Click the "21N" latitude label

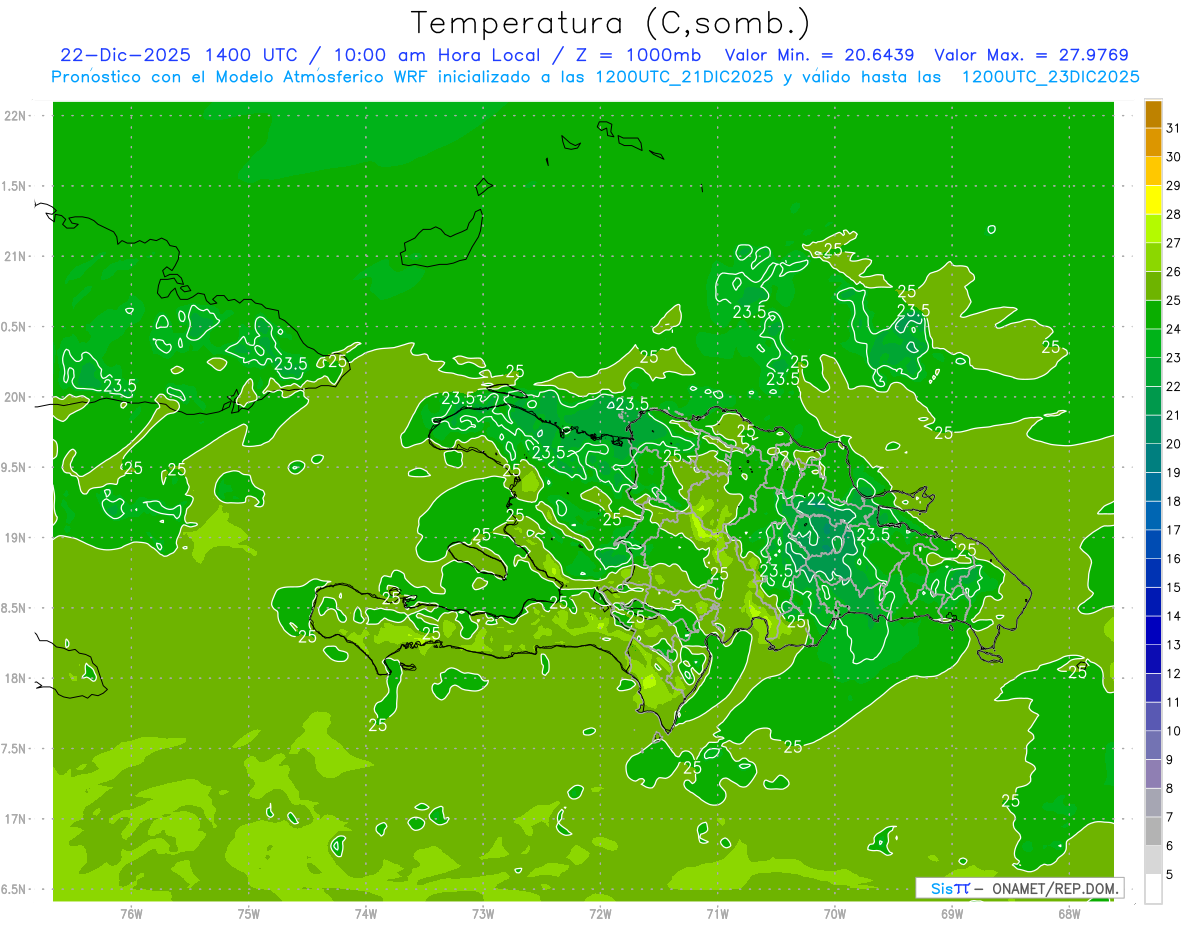click(15, 256)
